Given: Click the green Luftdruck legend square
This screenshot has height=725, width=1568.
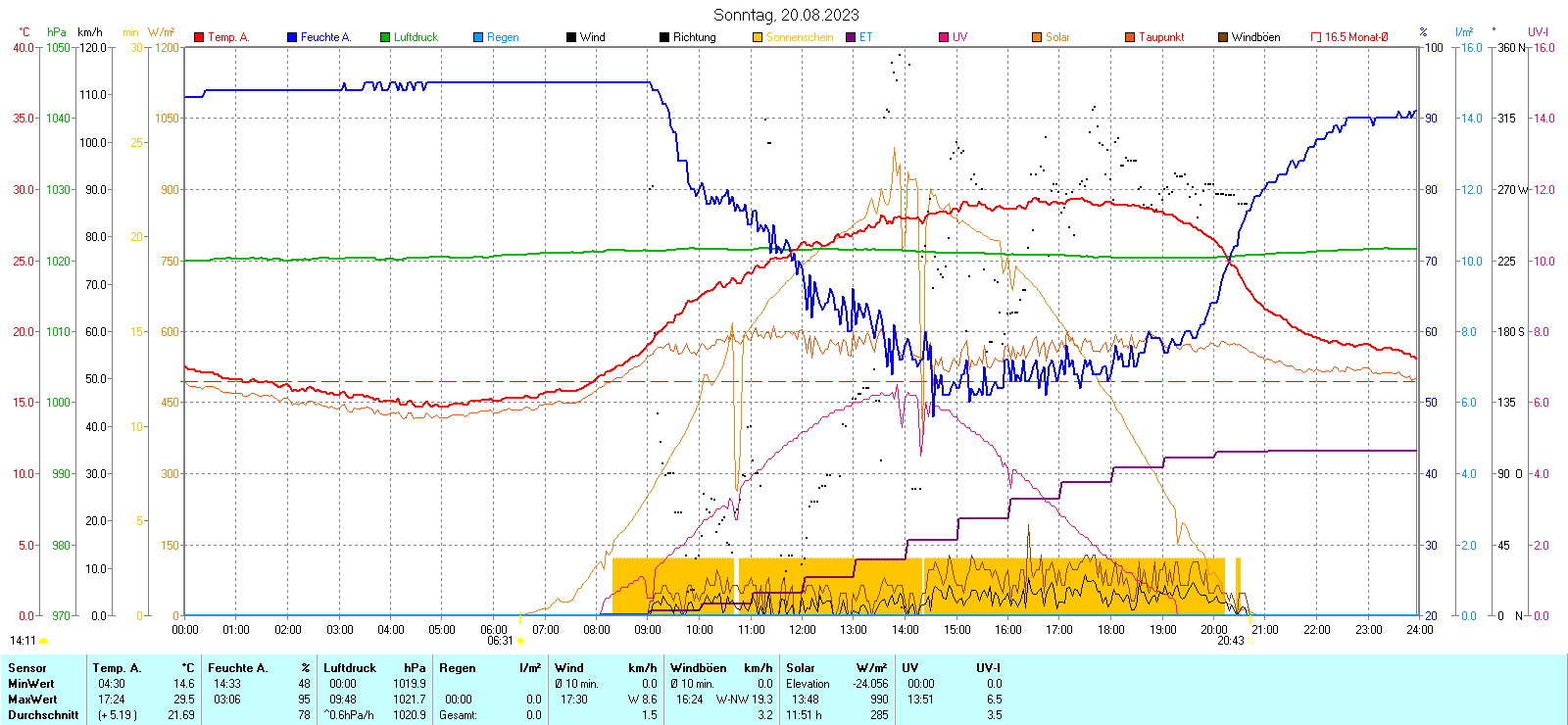Looking at the screenshot, I should pyautogui.click(x=385, y=37).
